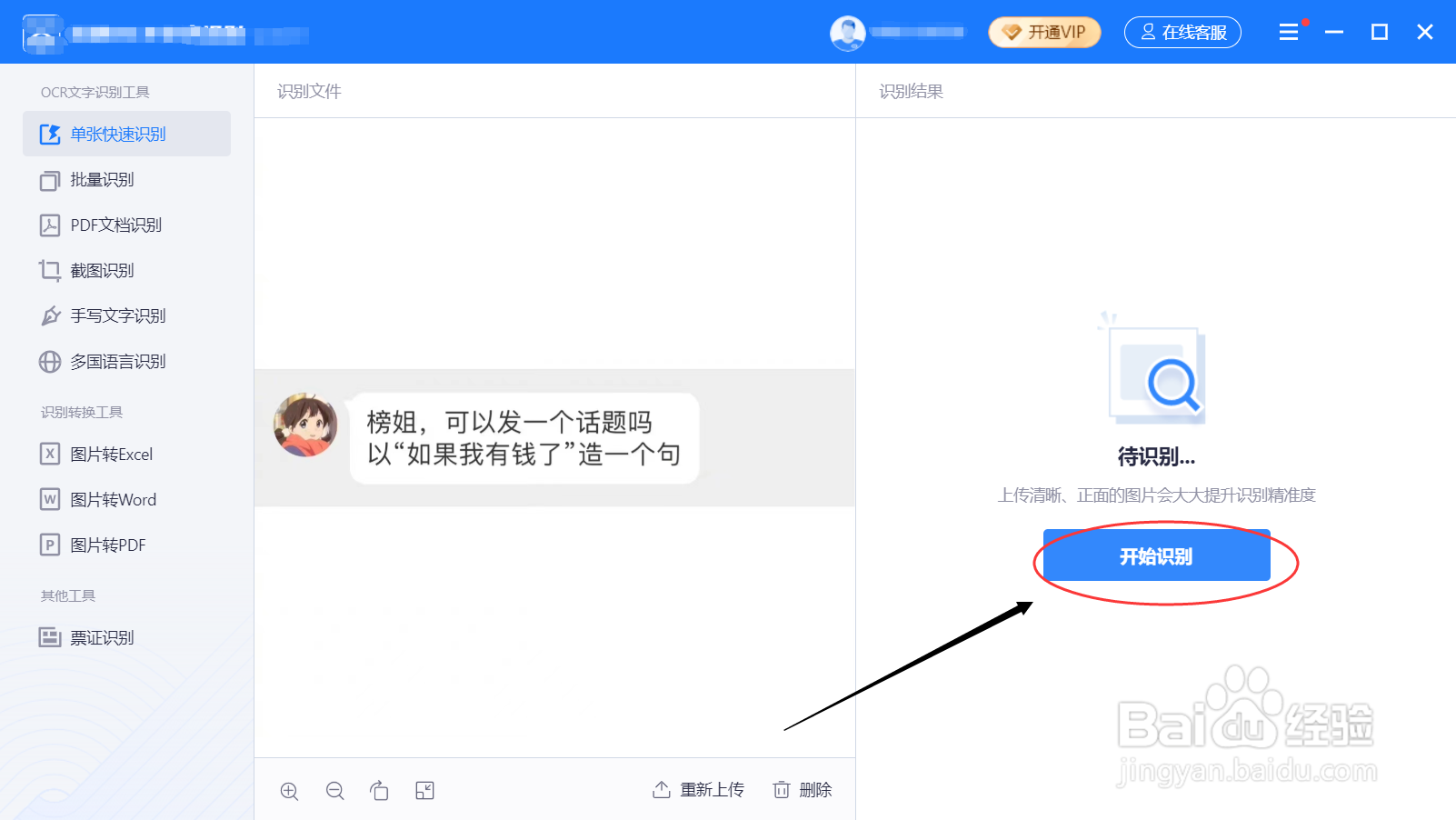Screen dimensions: 1456x820
Task: Open the PDF文档识别 tool
Action: (x=116, y=225)
